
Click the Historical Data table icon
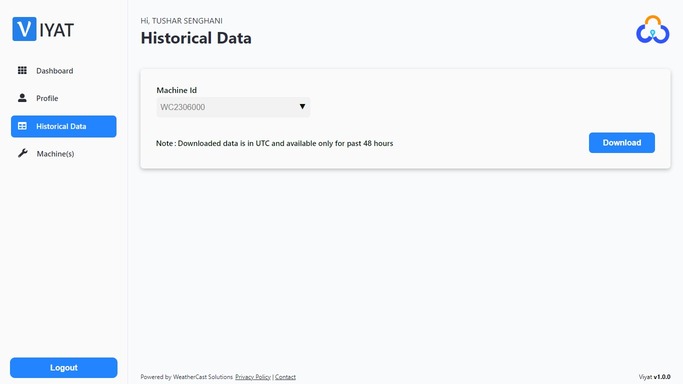pyautogui.click(x=22, y=126)
